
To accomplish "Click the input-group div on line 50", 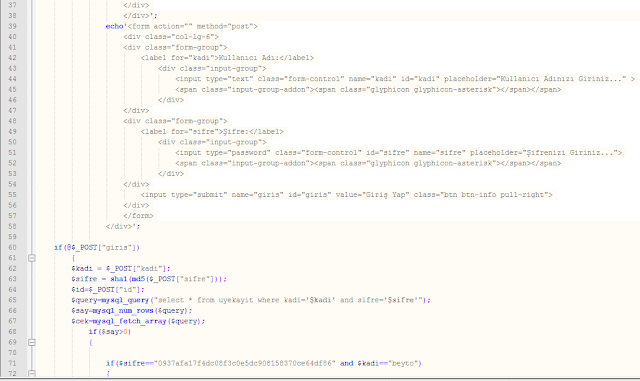I will point(212,142).
